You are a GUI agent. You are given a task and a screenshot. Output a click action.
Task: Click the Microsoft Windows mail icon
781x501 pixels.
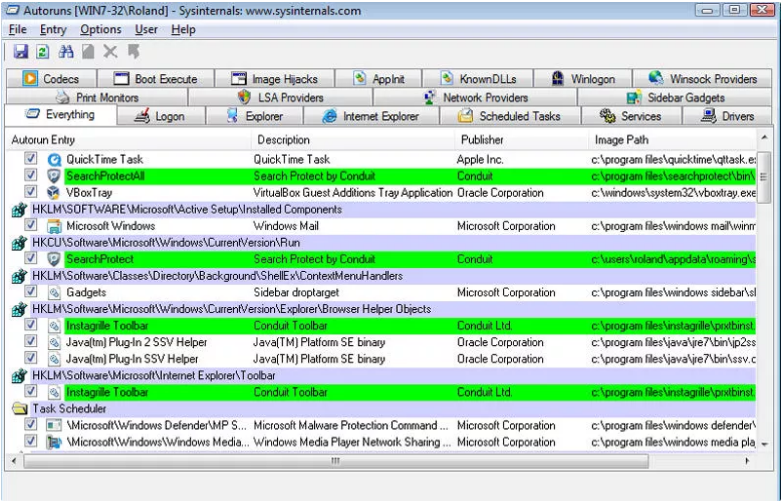click(x=54, y=226)
